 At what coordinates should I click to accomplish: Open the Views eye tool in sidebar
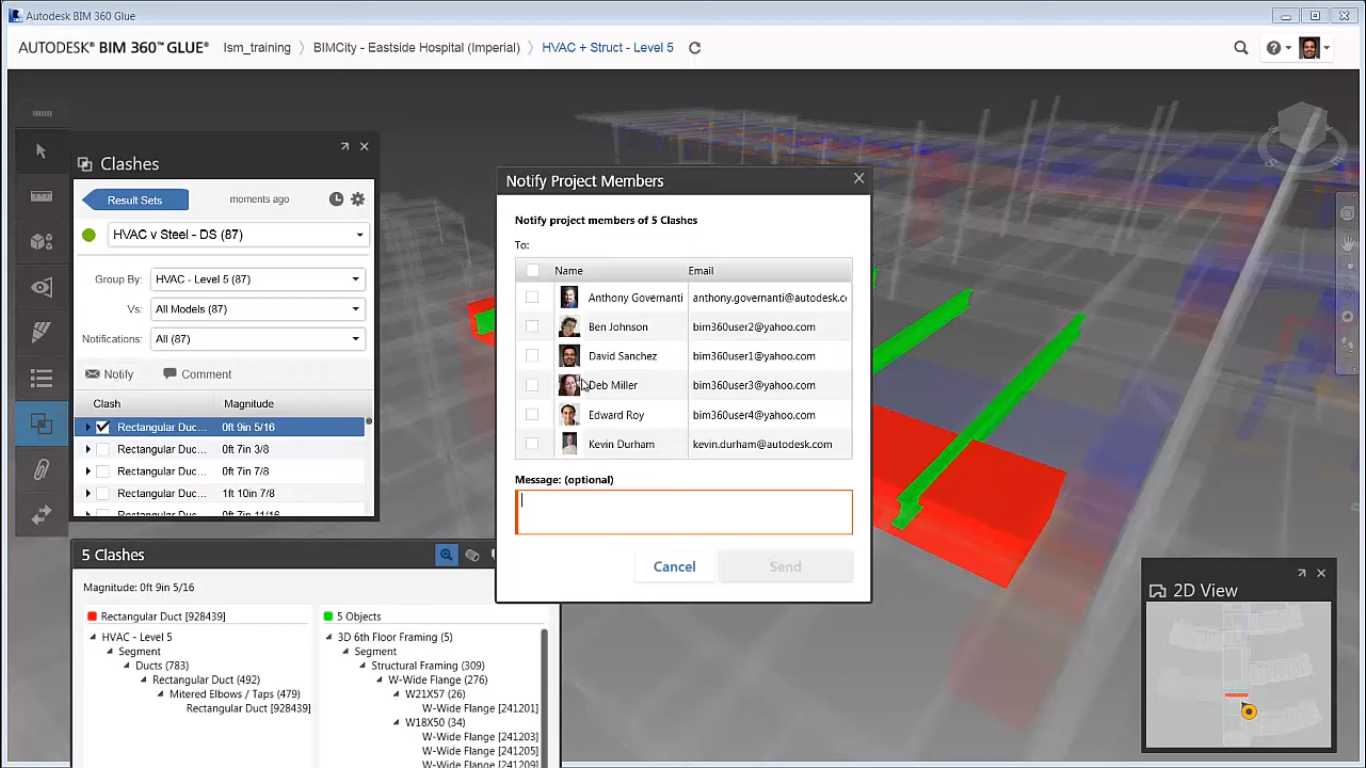click(41, 288)
